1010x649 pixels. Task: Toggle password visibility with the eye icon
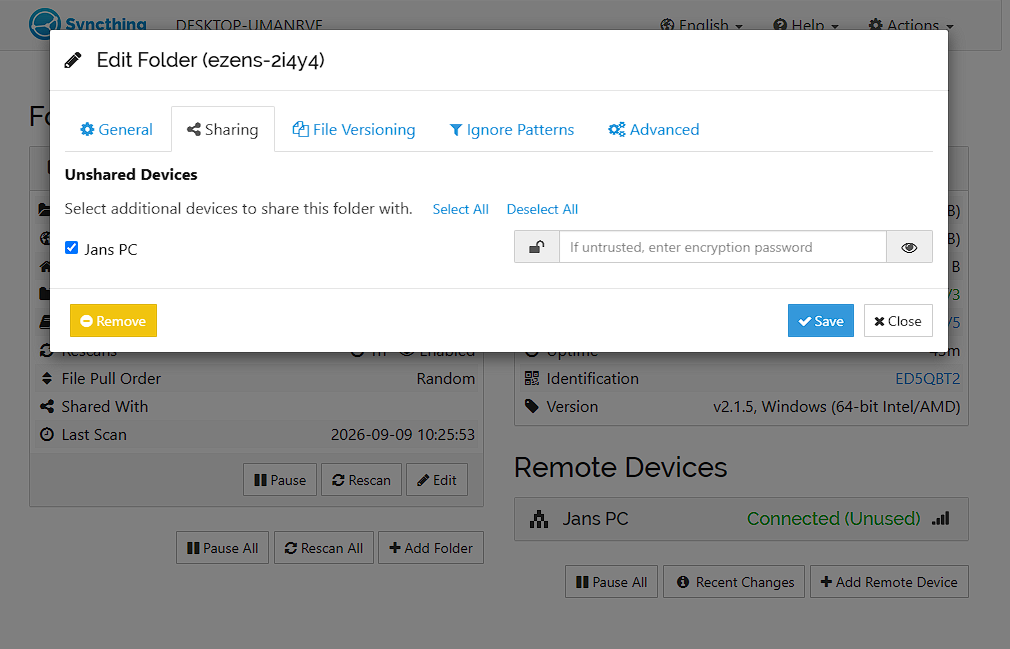tap(909, 247)
